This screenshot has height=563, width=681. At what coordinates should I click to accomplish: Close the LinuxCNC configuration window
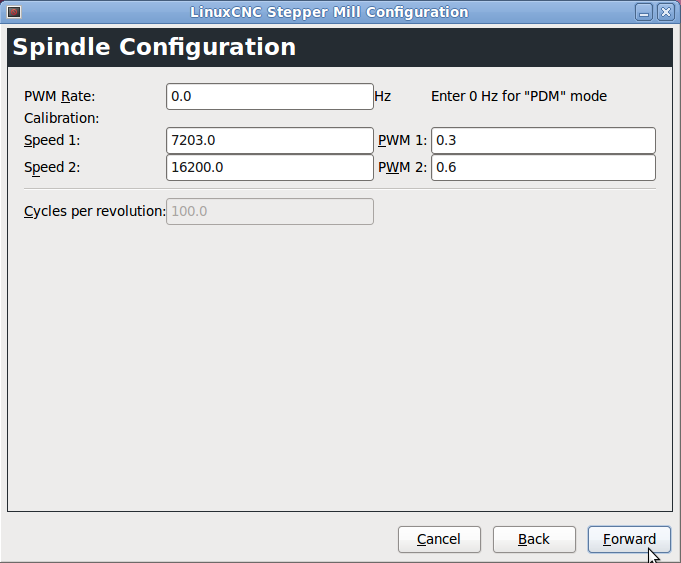[x=665, y=12]
